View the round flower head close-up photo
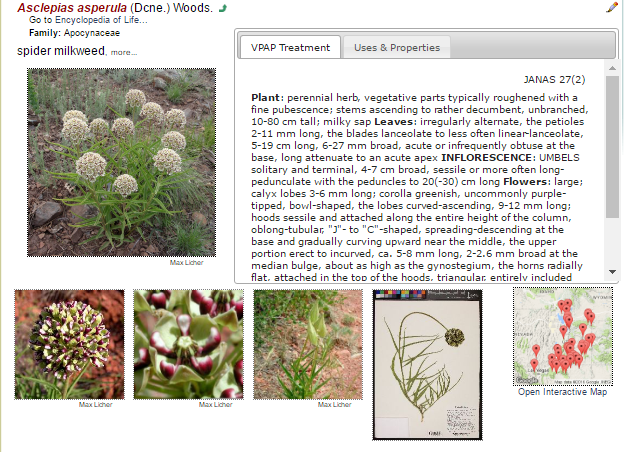This screenshot has height=452, width=625. [69, 344]
